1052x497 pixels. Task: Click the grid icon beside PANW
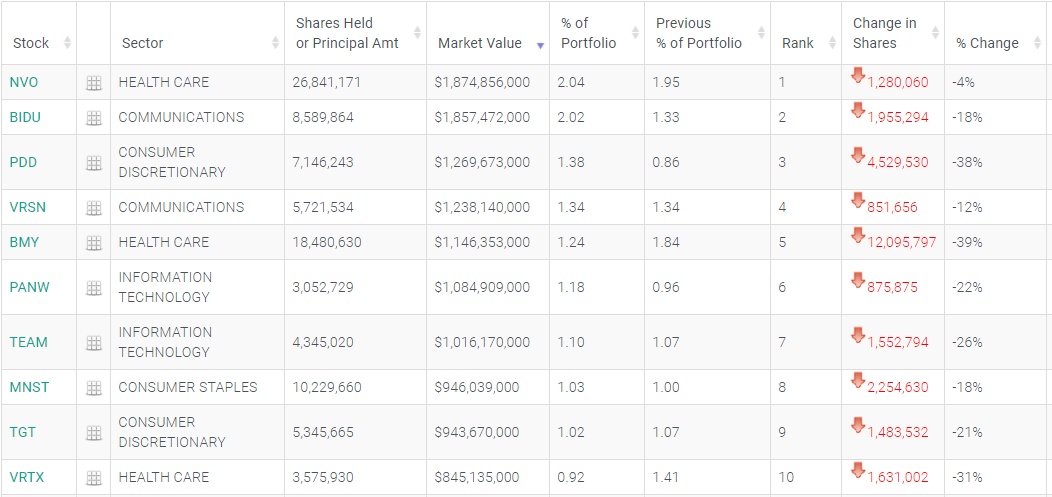[x=94, y=288]
